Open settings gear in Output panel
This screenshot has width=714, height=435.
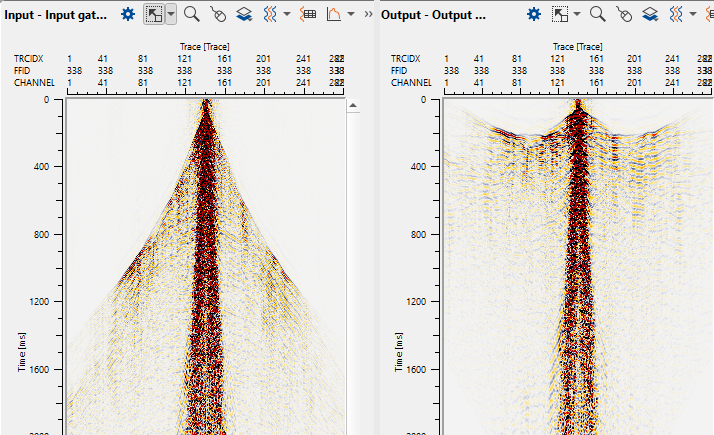(534, 14)
